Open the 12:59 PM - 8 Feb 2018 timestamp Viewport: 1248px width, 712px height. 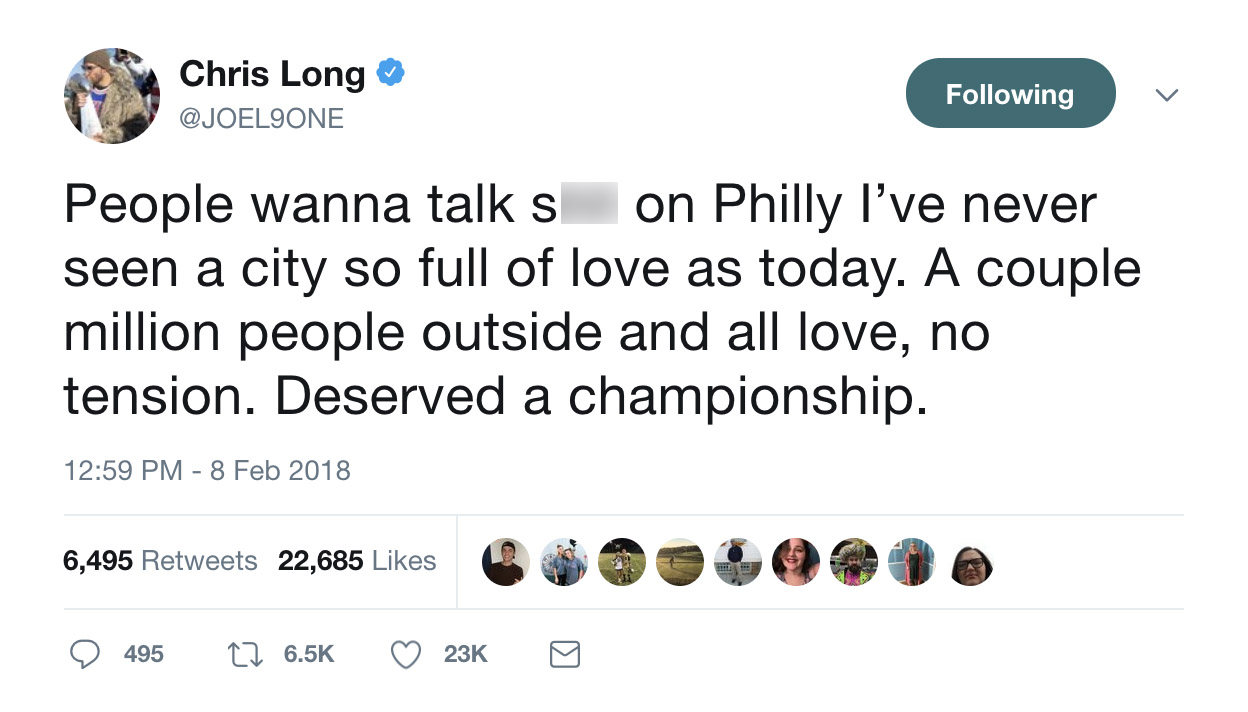tap(207, 469)
